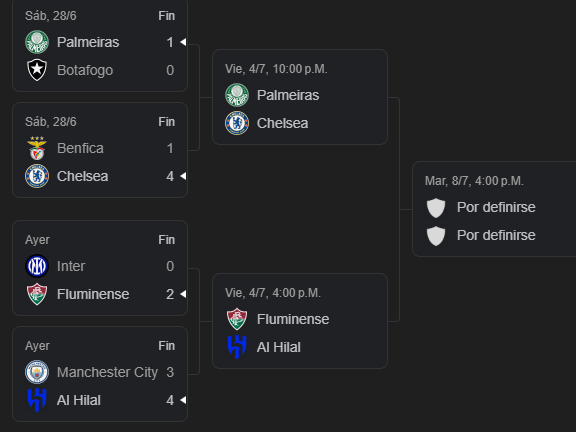Open the Fluminense vs Al Hilal 4:00 p.m. match
This screenshot has height=432, width=576.
pyautogui.click(x=300, y=321)
